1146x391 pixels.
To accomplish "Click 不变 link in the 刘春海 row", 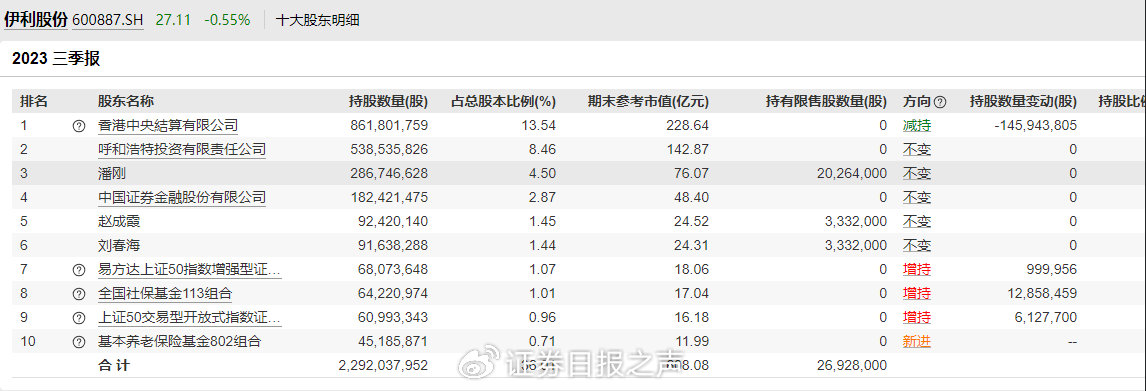I will click(917, 246).
